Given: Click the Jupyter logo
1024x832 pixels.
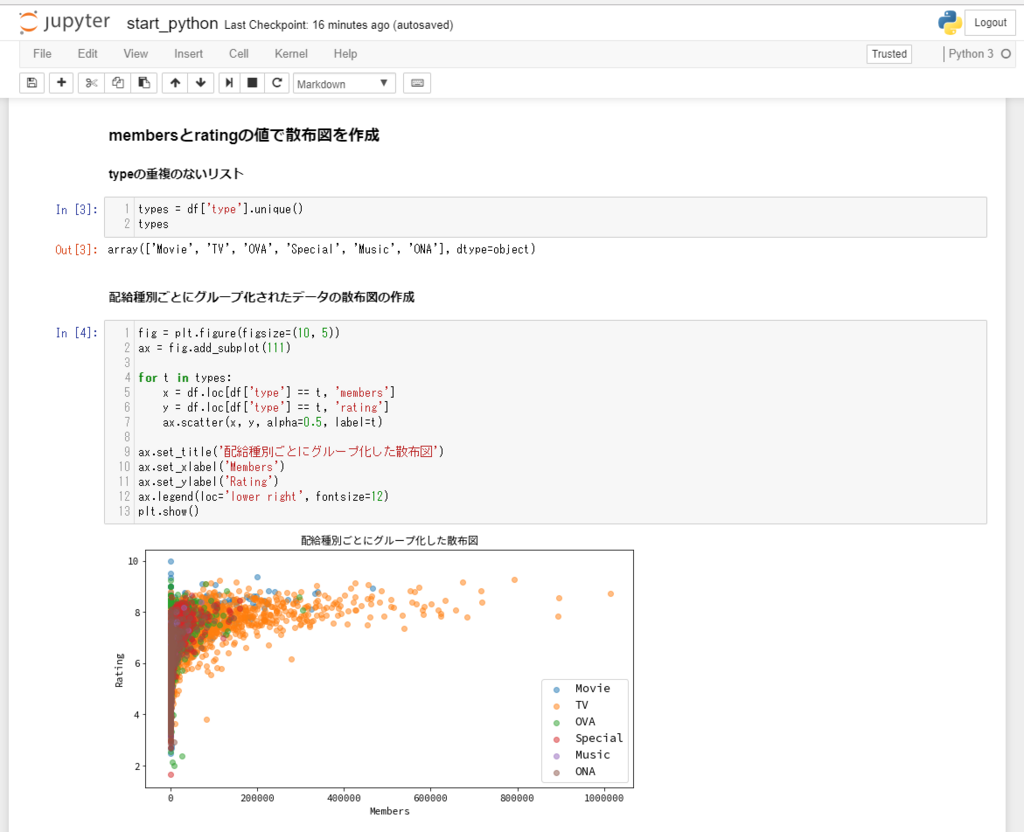Looking at the screenshot, I should [64, 22].
